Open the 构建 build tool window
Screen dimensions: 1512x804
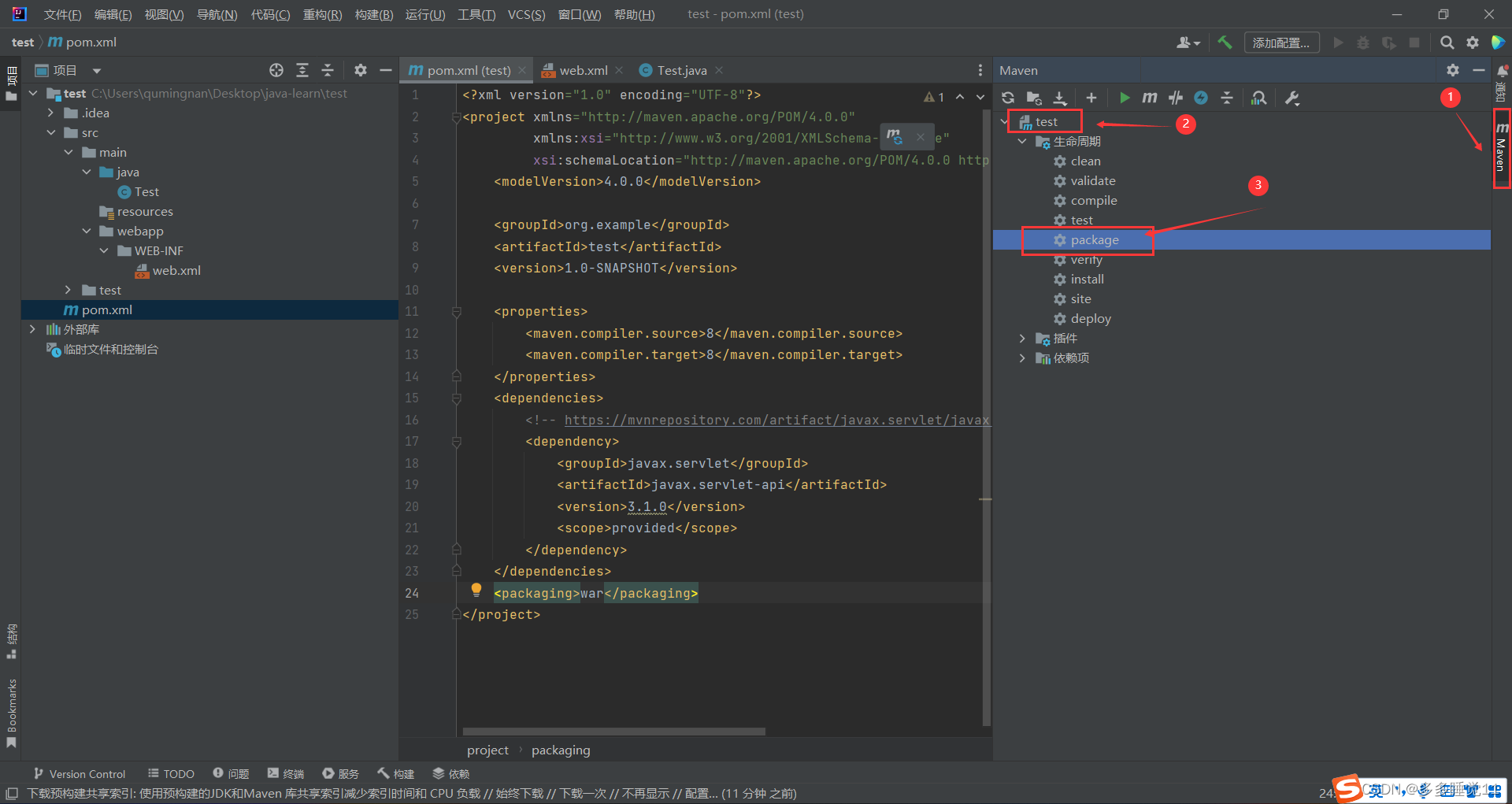[396, 774]
